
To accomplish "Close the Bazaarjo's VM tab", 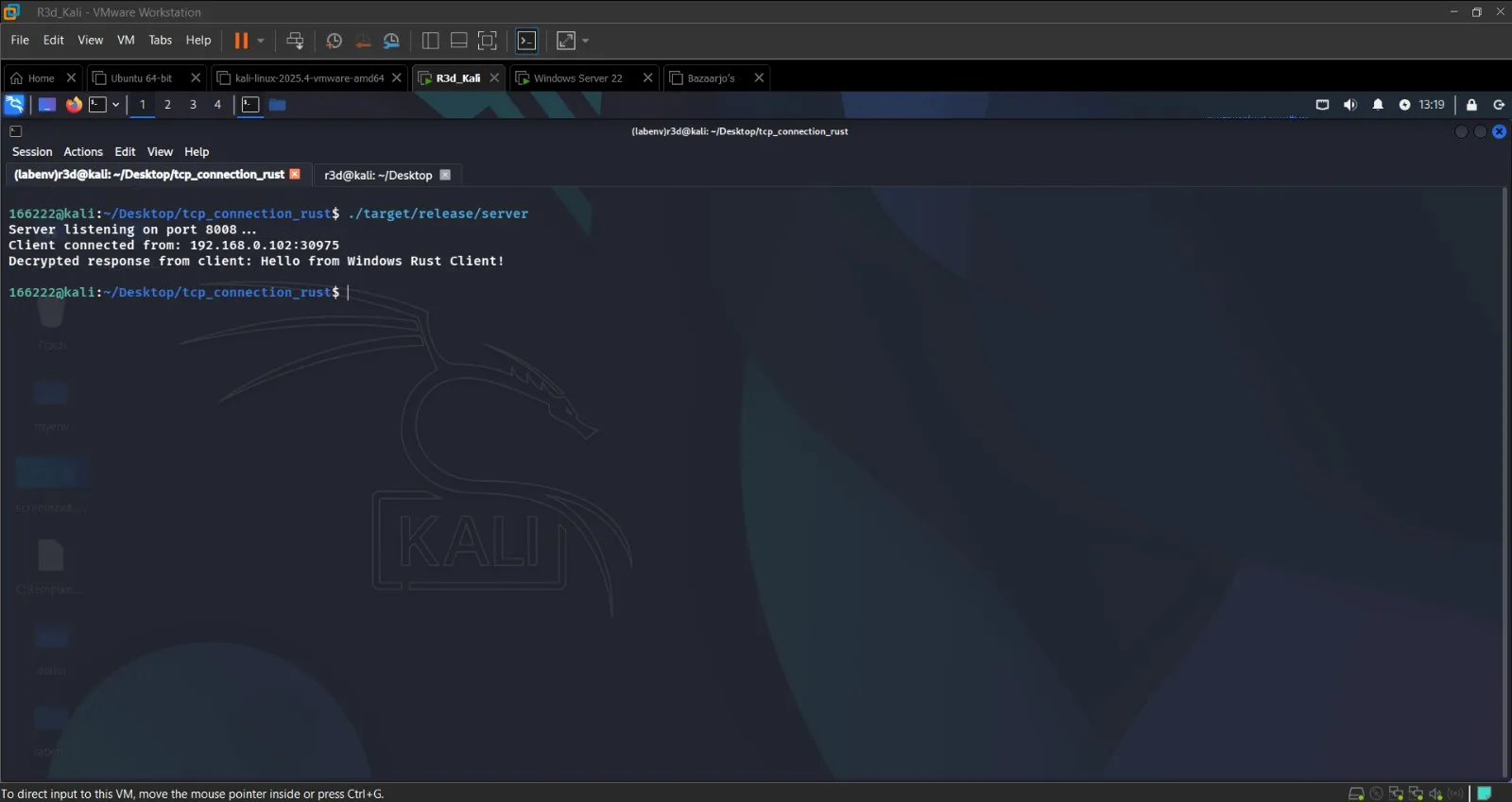I will 759,78.
